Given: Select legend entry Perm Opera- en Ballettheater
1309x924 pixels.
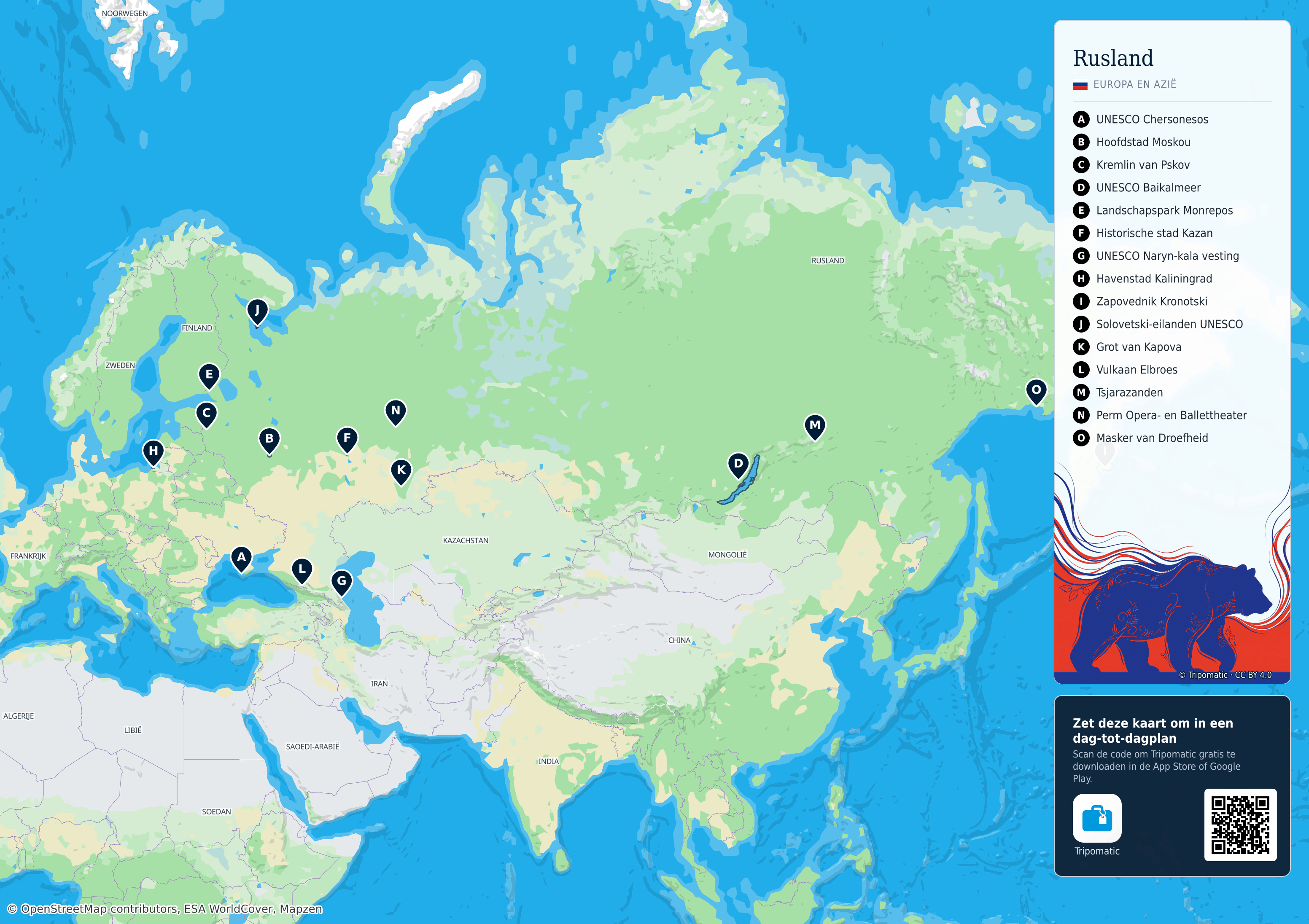Looking at the screenshot, I should [x=1160, y=416].
